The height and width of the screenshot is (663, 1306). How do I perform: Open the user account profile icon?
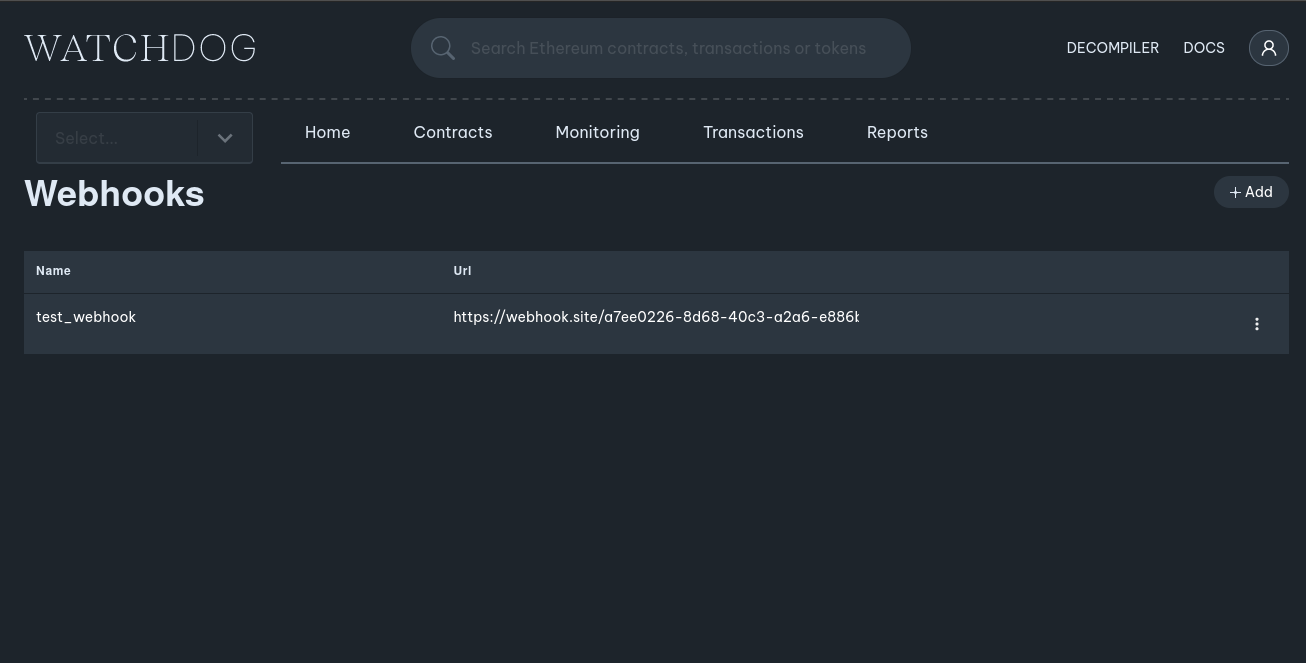1268,48
